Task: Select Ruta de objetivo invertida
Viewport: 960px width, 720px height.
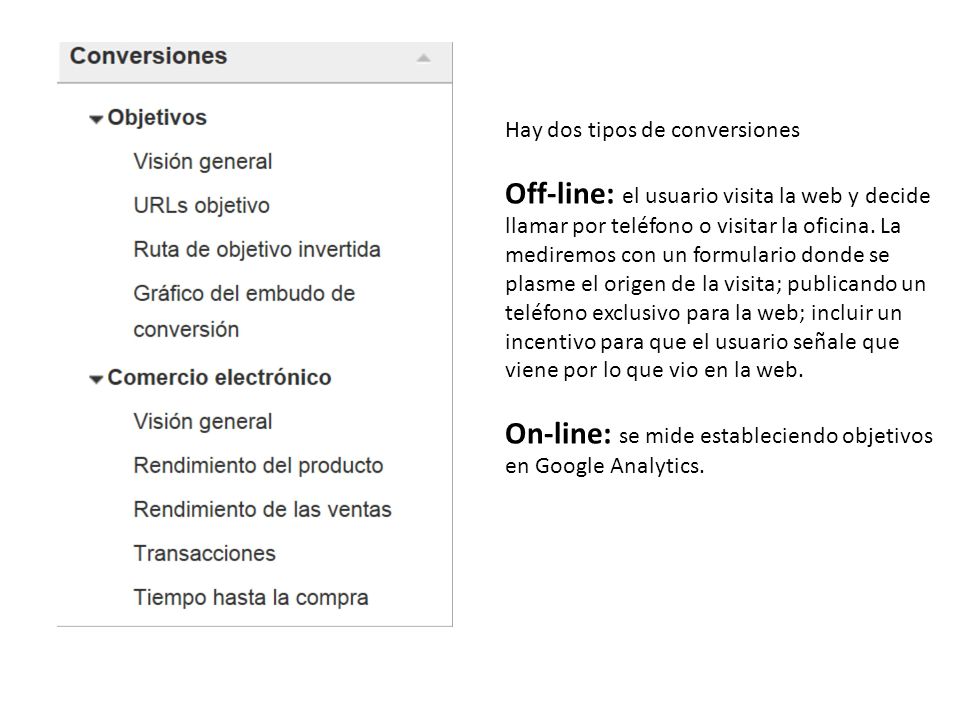Action: point(257,250)
